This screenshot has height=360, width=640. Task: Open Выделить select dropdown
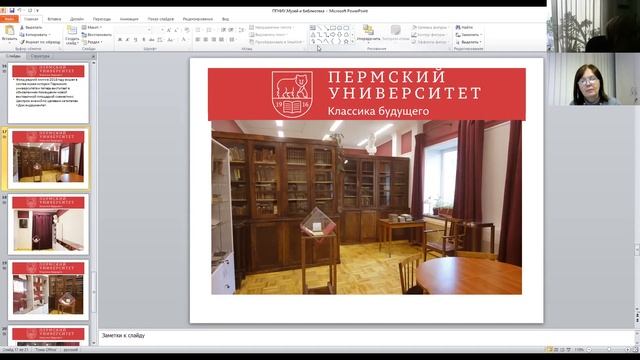469,42
